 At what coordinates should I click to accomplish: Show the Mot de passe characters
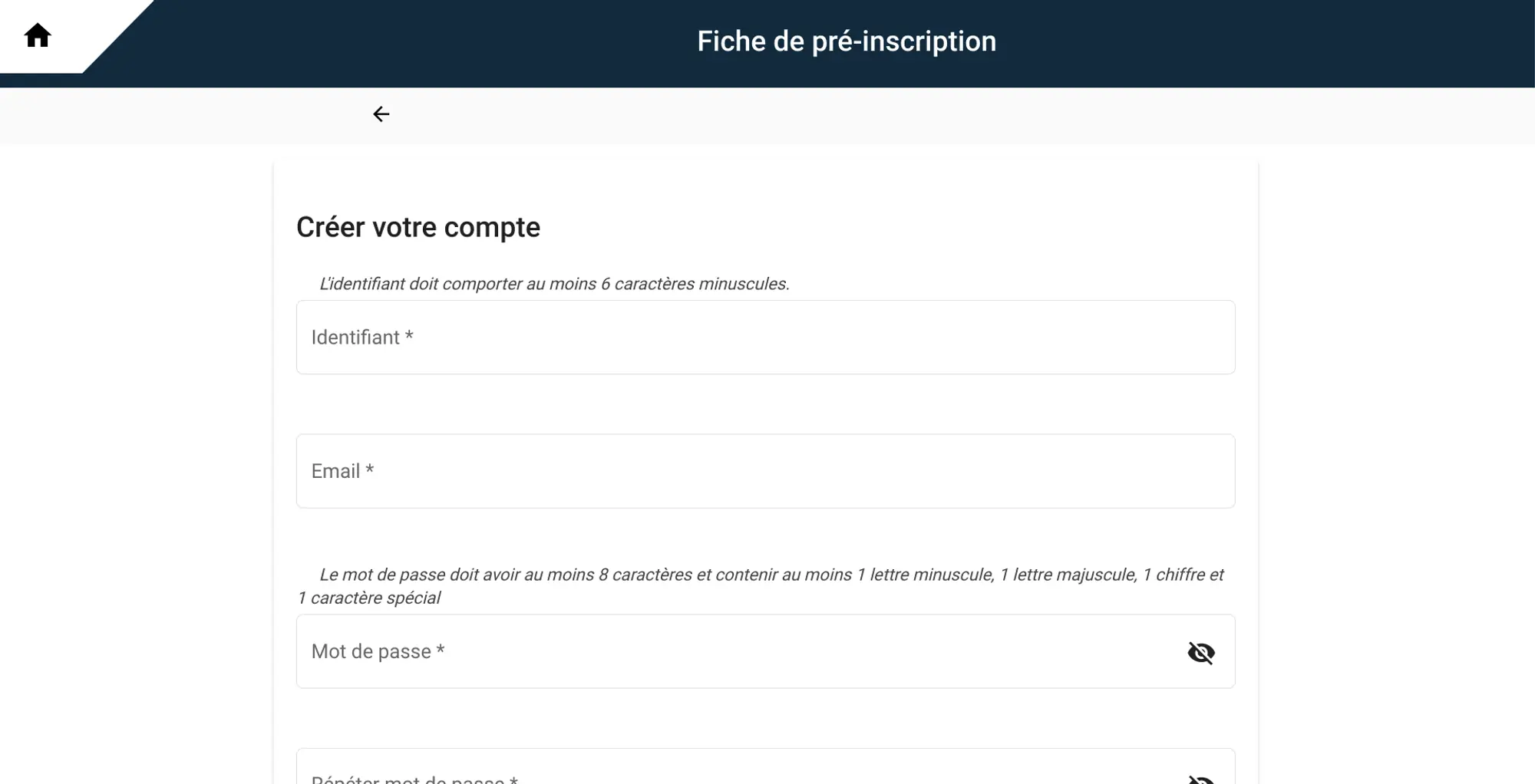coord(1200,652)
